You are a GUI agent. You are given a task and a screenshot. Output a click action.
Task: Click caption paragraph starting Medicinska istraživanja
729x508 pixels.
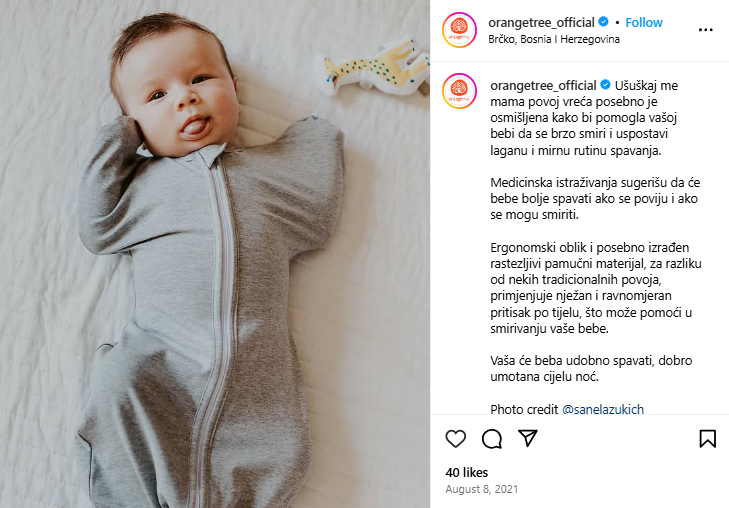tap(595, 198)
